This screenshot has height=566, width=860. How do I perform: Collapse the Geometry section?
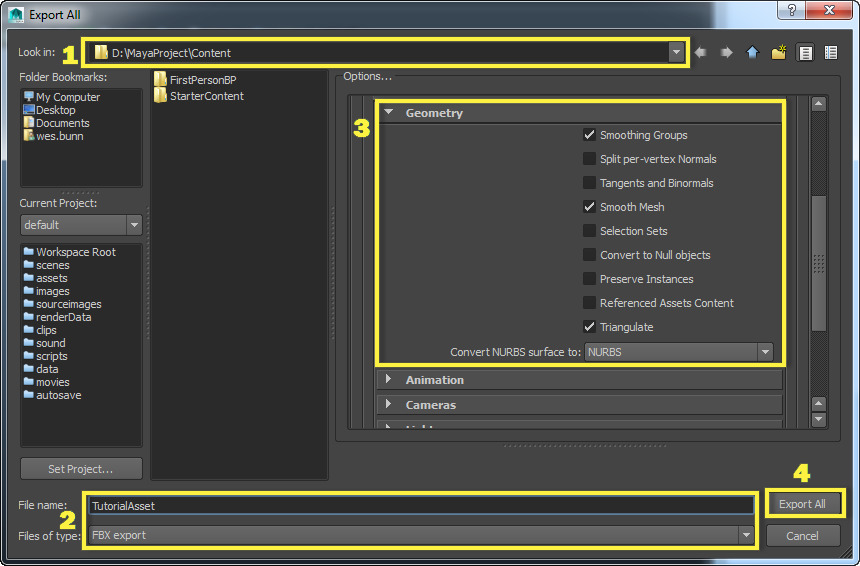pos(389,112)
